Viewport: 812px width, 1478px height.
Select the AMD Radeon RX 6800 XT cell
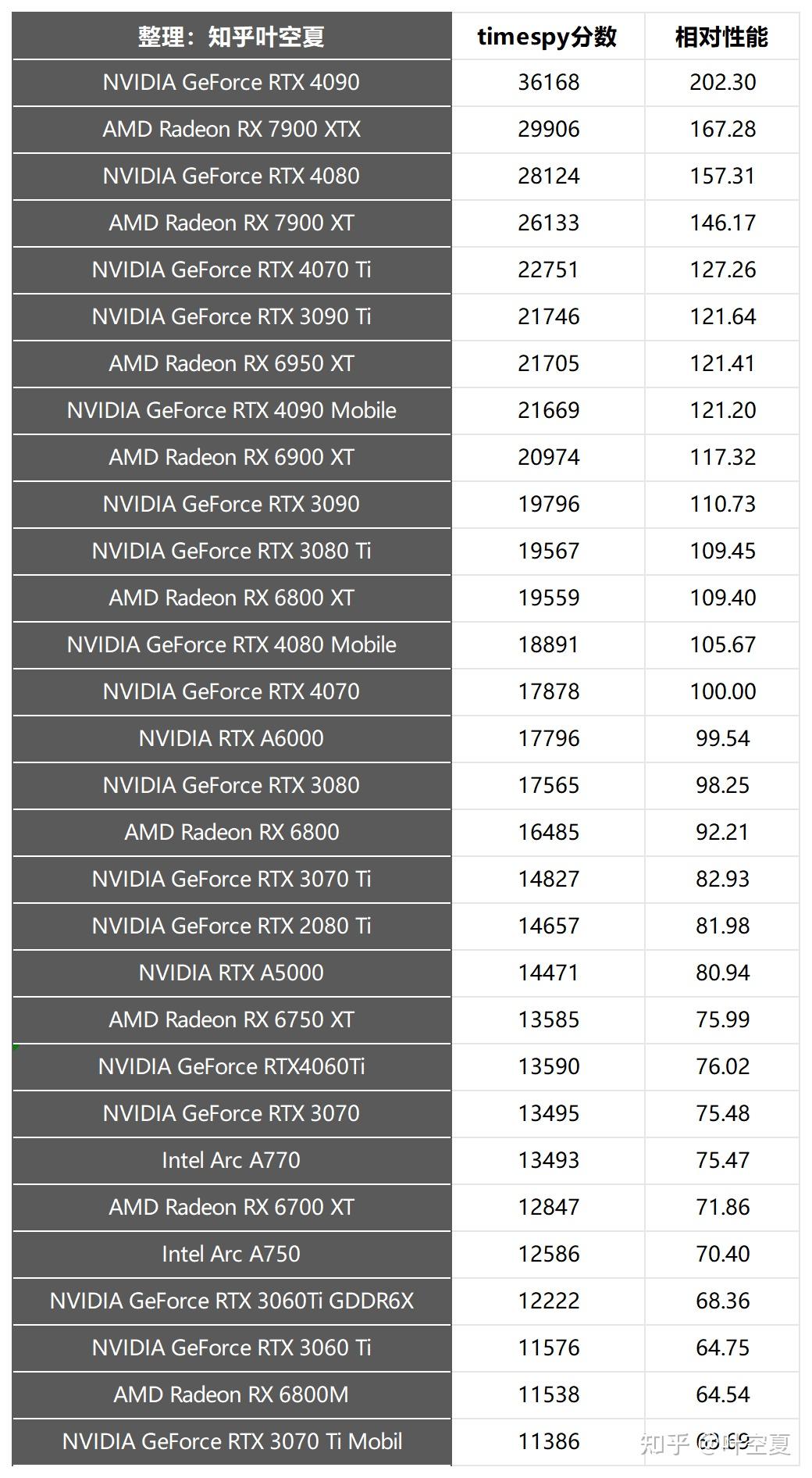click(x=231, y=598)
